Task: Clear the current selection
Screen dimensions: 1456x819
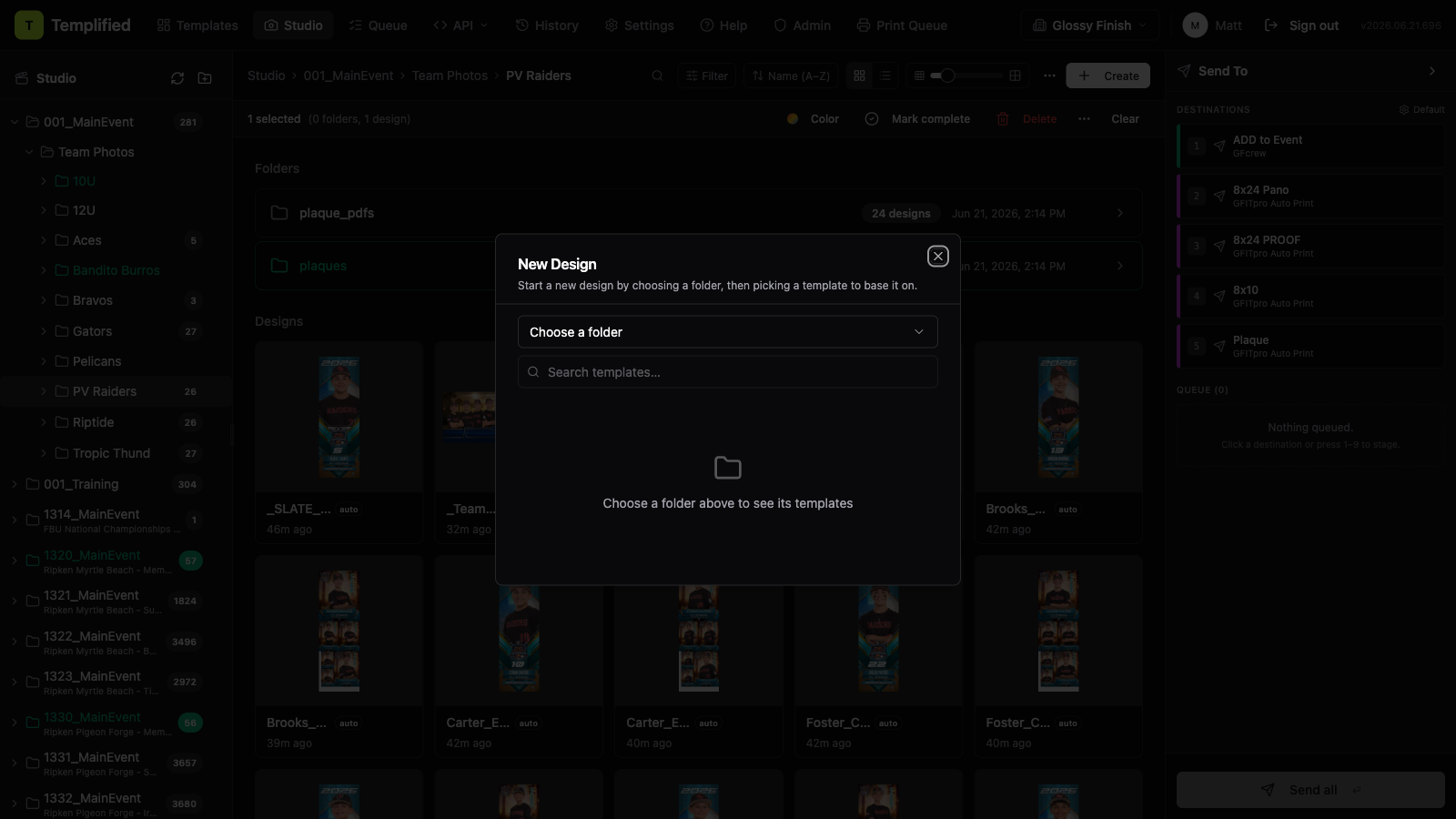Action: 1125,119
